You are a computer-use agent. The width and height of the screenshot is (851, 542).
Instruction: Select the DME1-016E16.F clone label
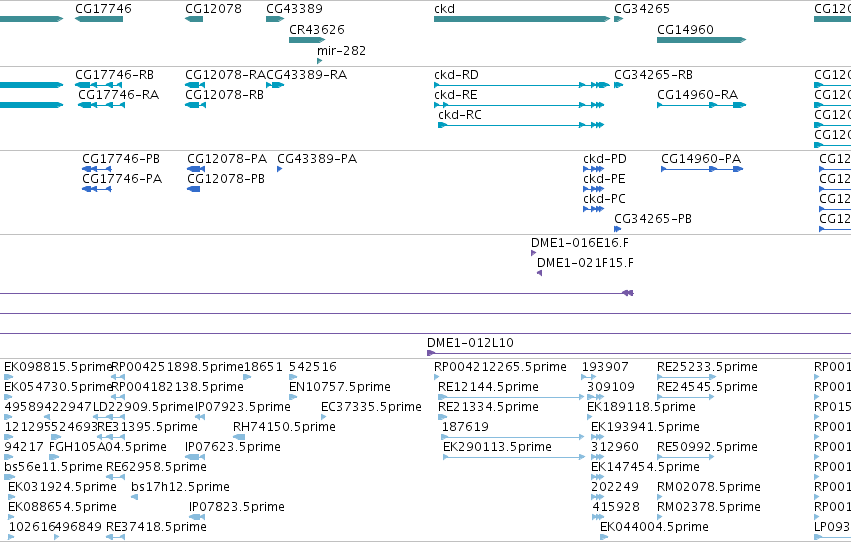point(580,243)
